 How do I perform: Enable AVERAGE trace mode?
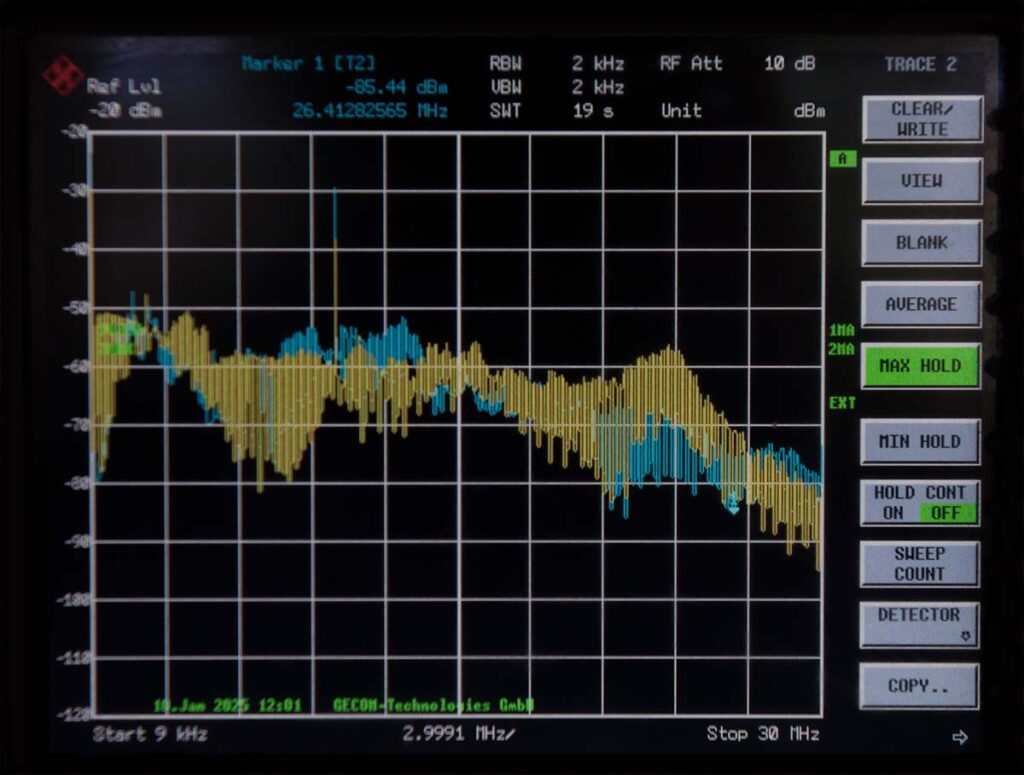[919, 304]
